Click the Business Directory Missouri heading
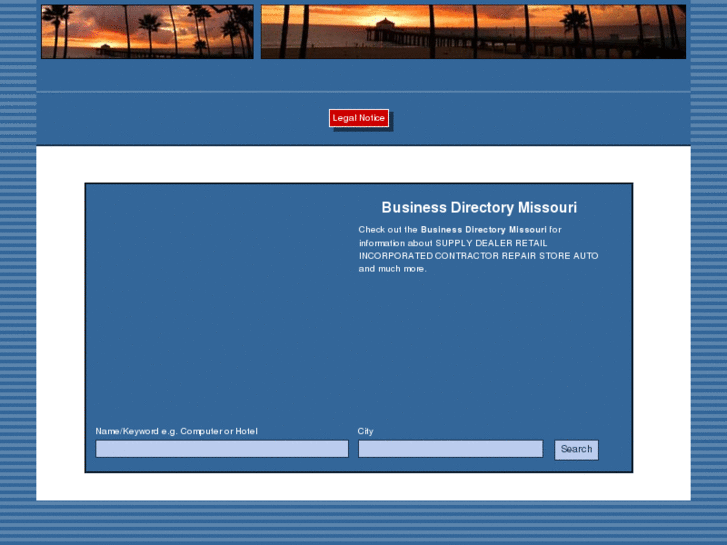The width and height of the screenshot is (727, 545). tap(479, 207)
